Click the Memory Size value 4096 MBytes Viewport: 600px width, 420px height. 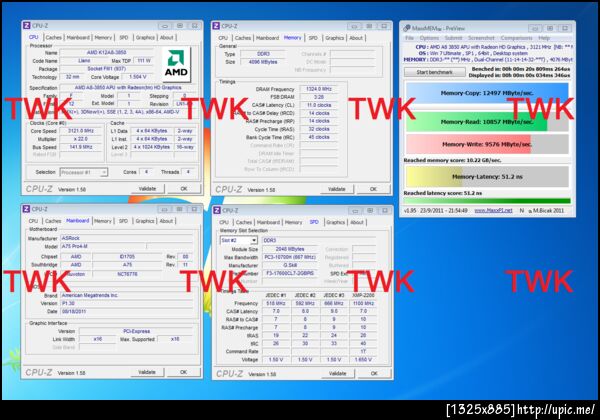click(x=263, y=62)
